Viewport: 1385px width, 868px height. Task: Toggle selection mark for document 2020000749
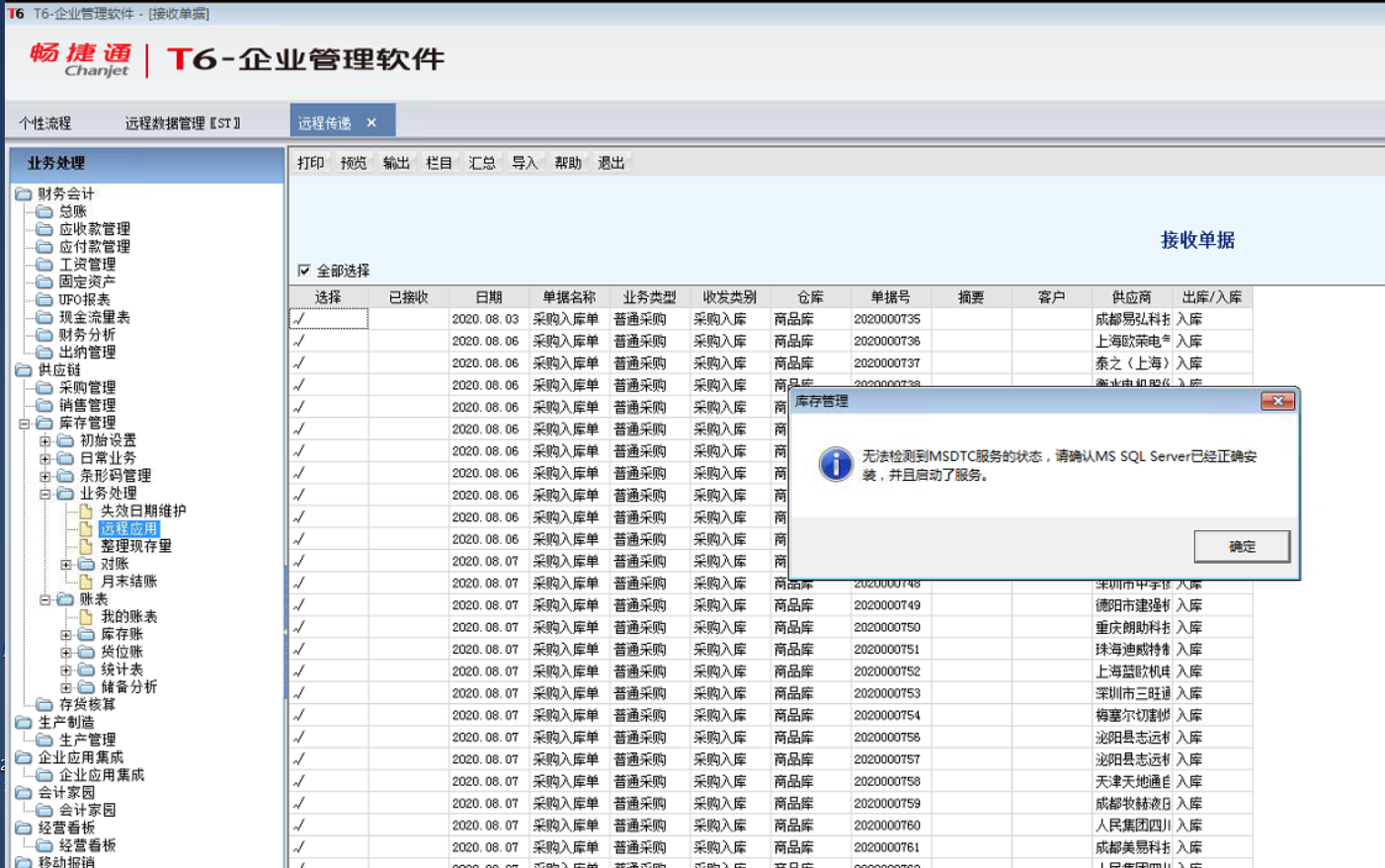point(299,605)
